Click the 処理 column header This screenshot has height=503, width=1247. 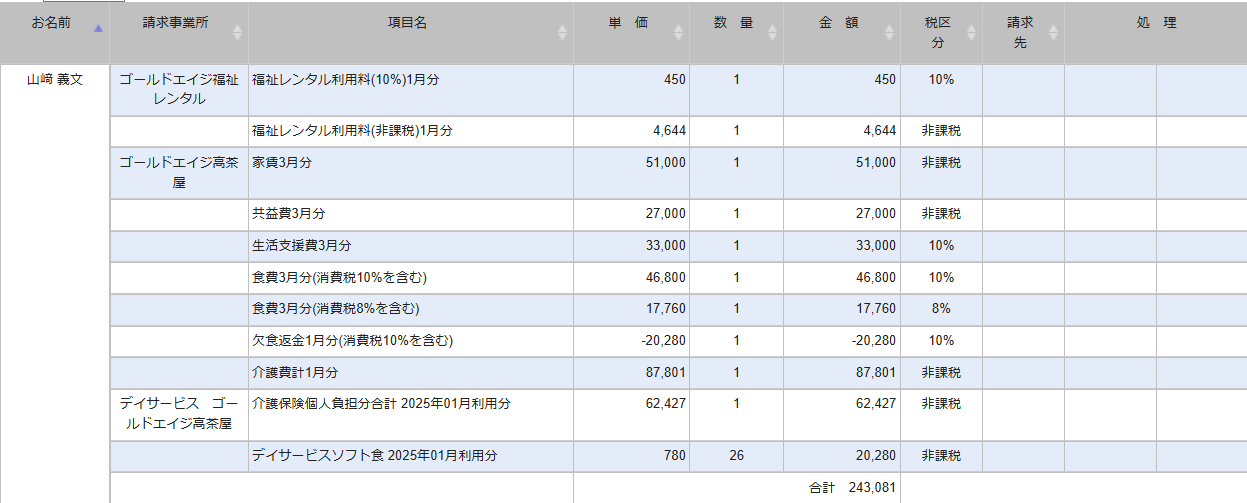point(1155,24)
